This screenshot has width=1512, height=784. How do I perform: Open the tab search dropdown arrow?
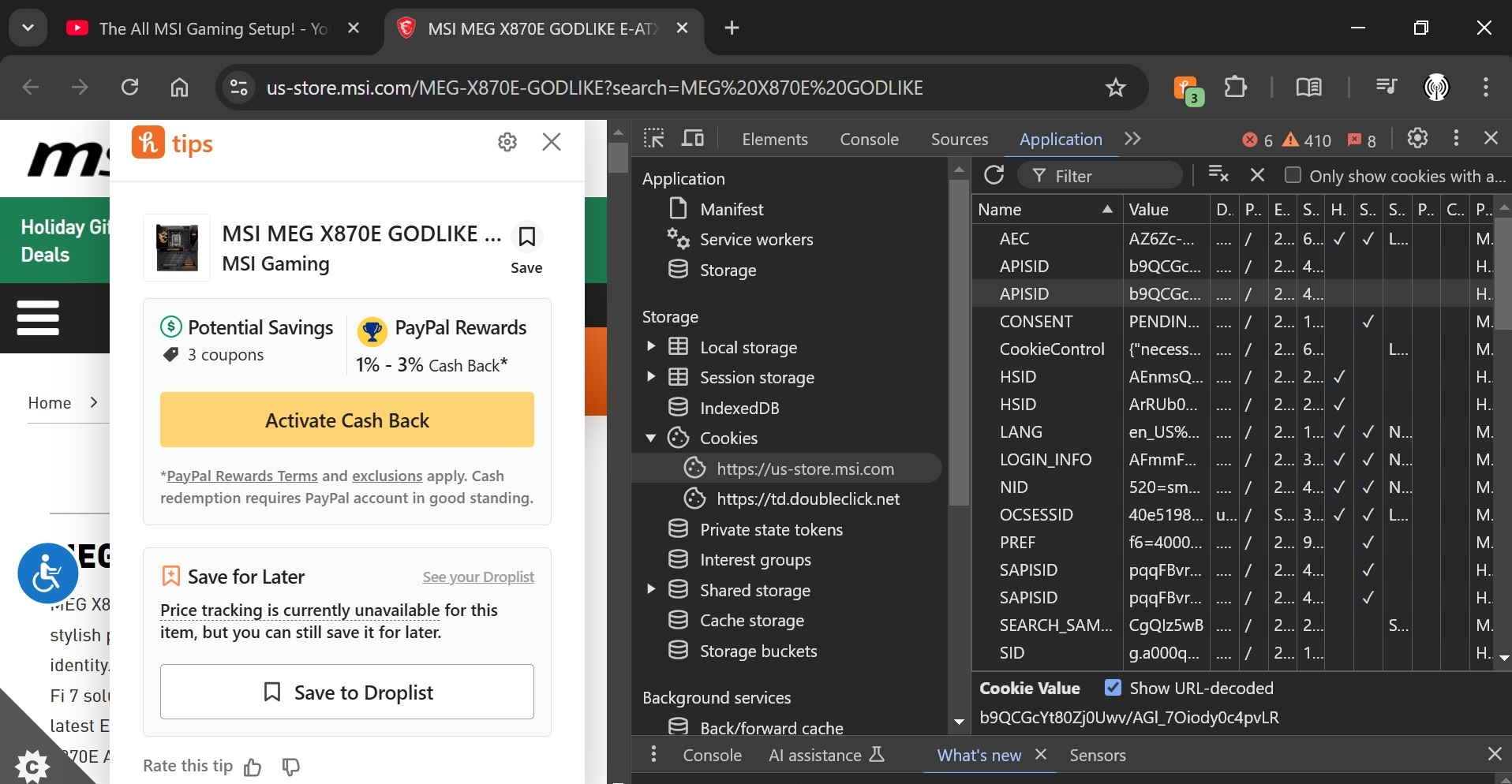pyautogui.click(x=28, y=28)
